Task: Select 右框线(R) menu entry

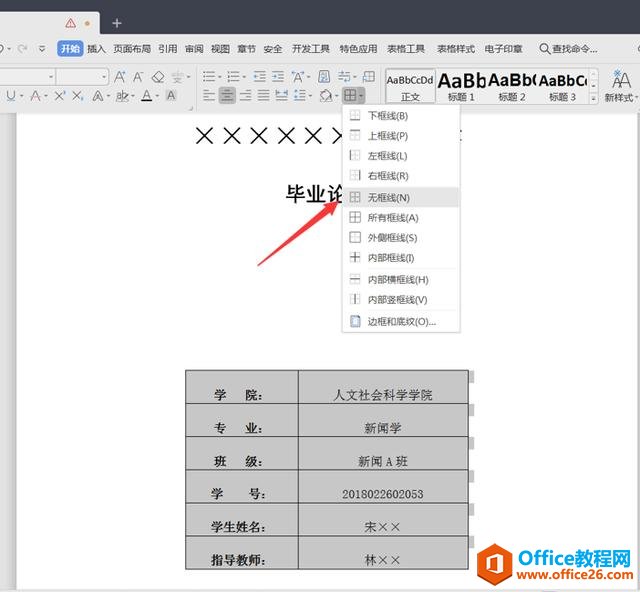Action: pos(401,176)
